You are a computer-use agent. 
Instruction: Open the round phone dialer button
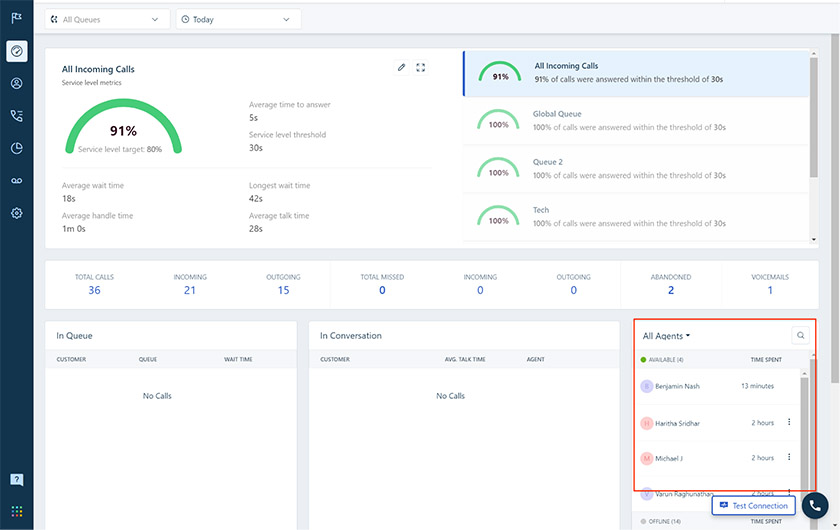point(815,505)
